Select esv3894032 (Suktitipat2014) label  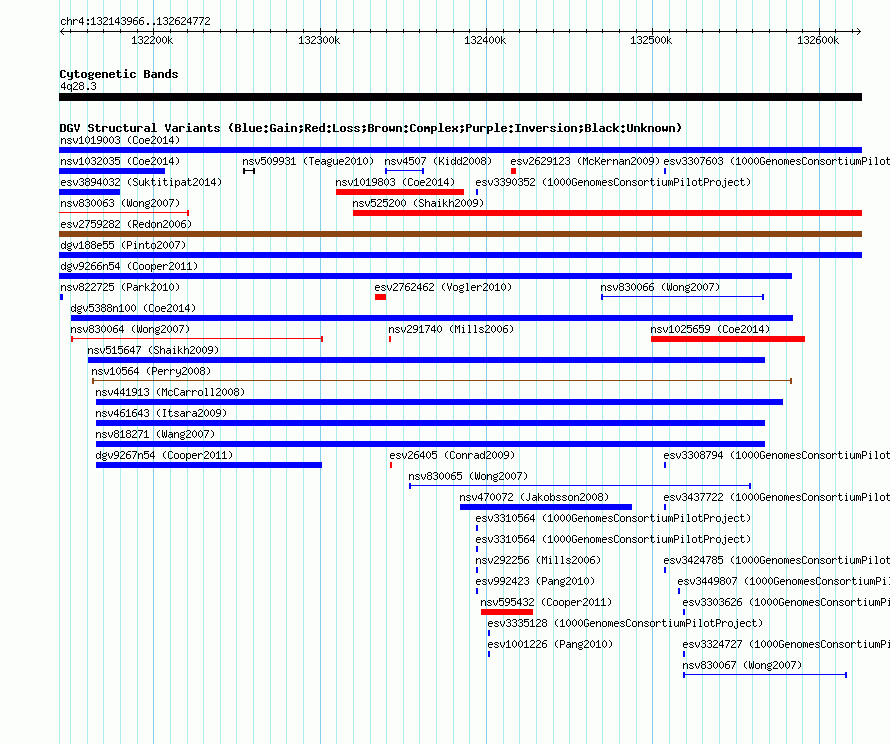[141, 182]
